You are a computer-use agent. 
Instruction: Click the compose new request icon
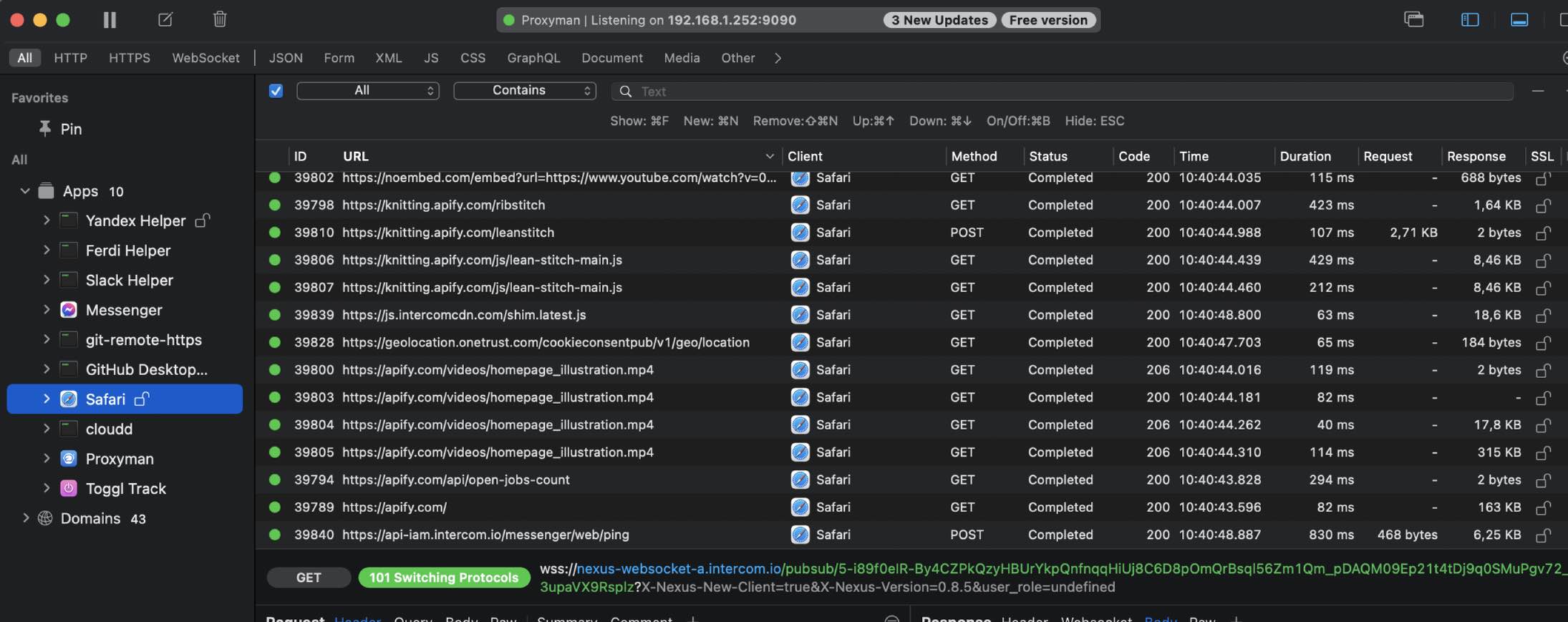point(165,19)
